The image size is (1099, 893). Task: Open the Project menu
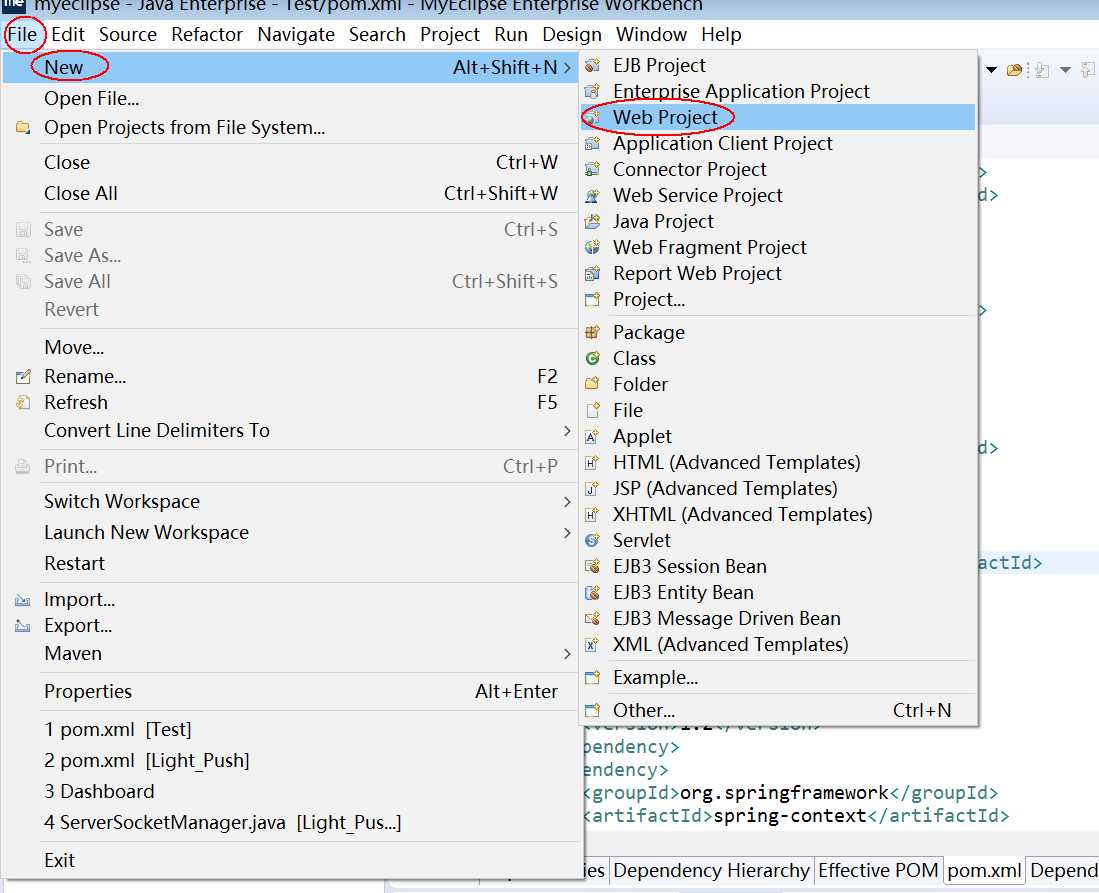449,34
